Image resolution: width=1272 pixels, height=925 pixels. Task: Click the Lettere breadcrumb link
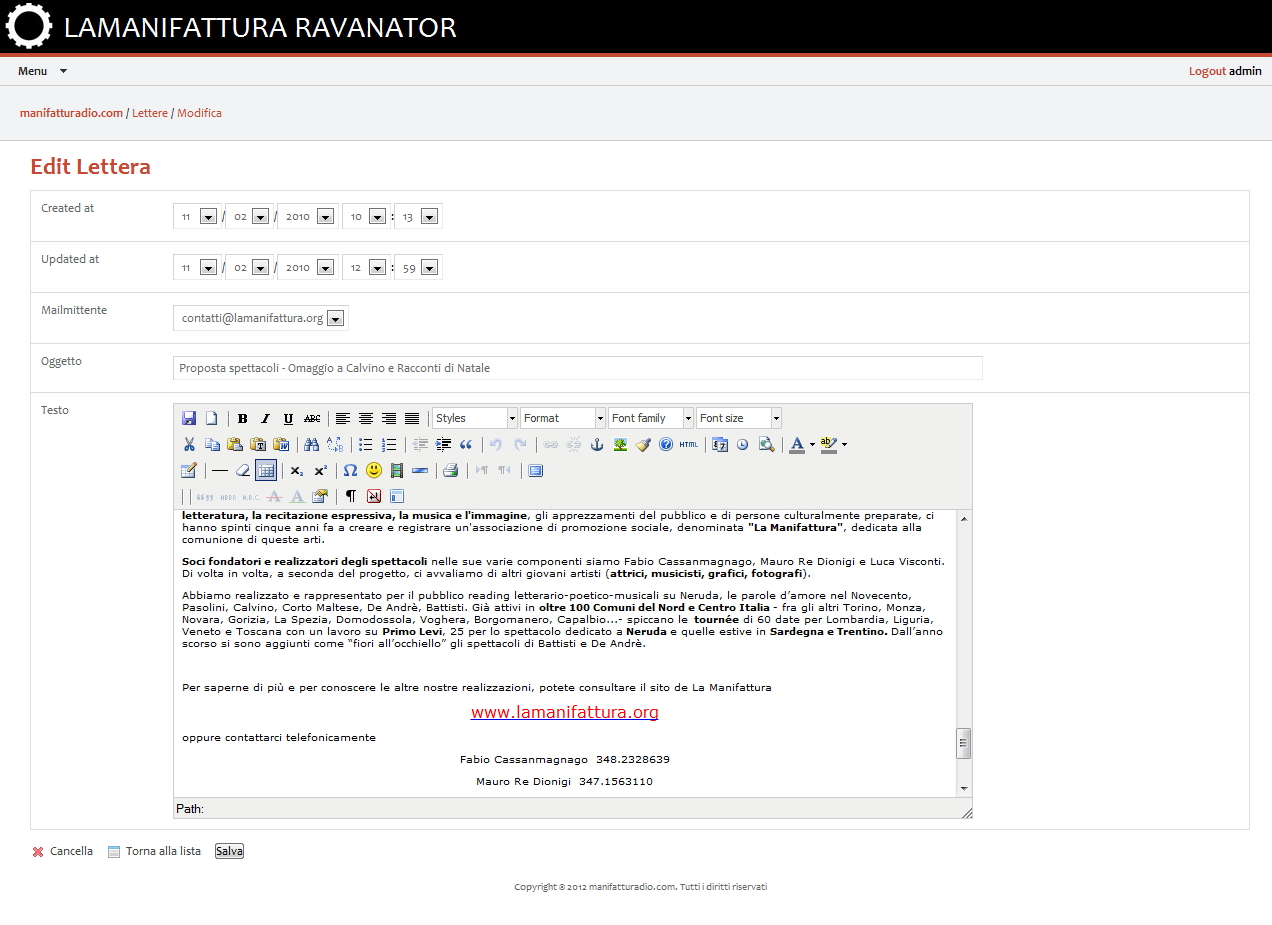coord(149,113)
